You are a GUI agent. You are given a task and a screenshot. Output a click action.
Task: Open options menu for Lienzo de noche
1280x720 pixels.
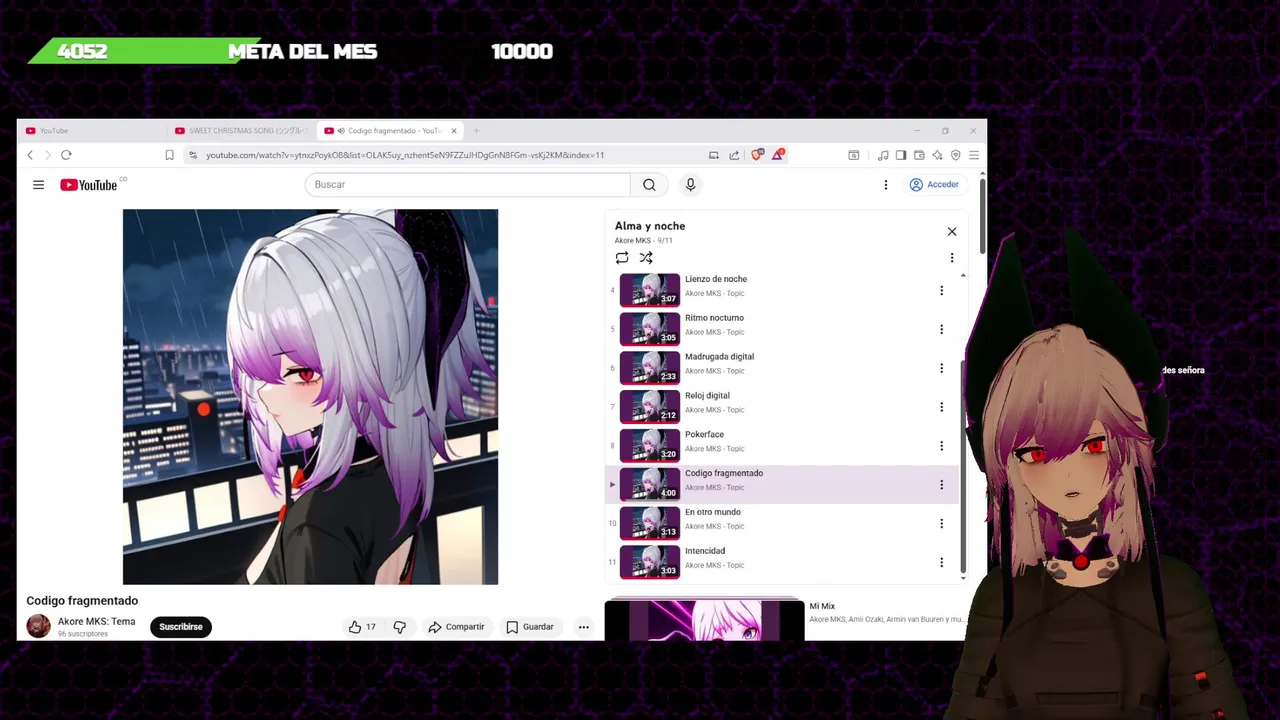941,290
